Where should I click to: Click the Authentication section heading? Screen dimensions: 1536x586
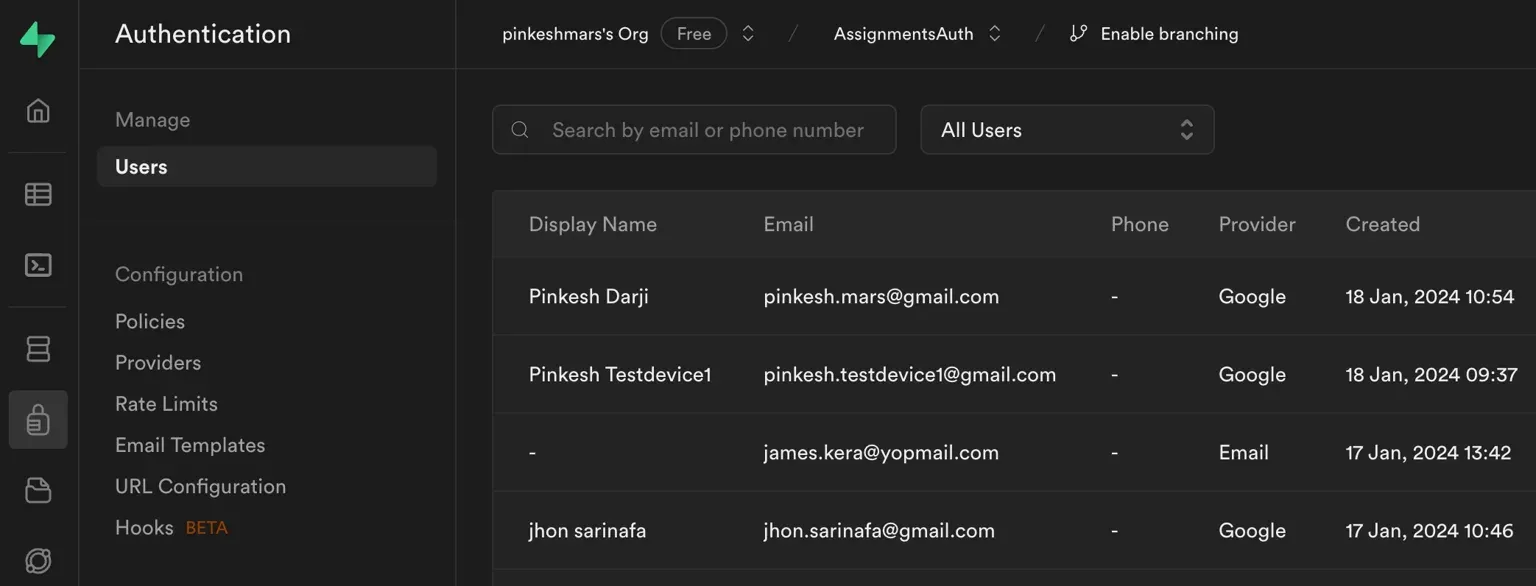click(203, 34)
